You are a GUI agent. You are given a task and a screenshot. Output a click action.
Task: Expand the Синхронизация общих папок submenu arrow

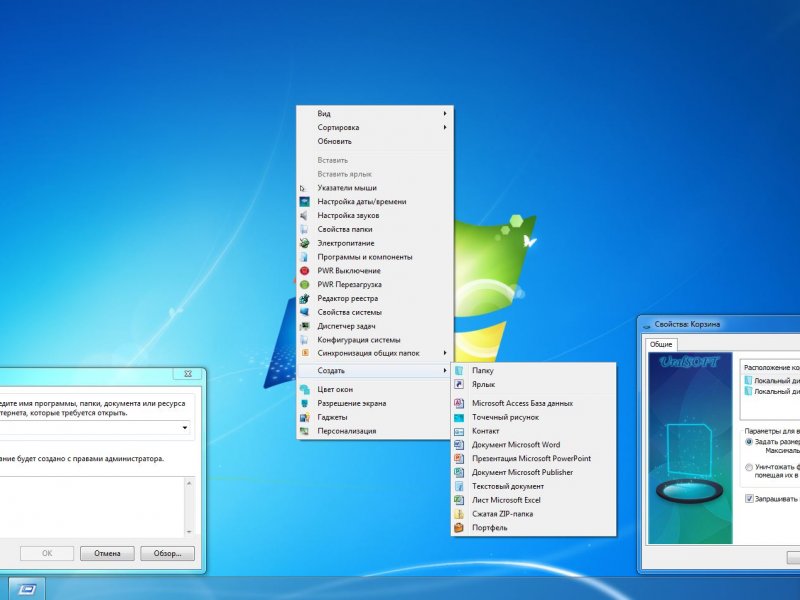tap(445, 353)
